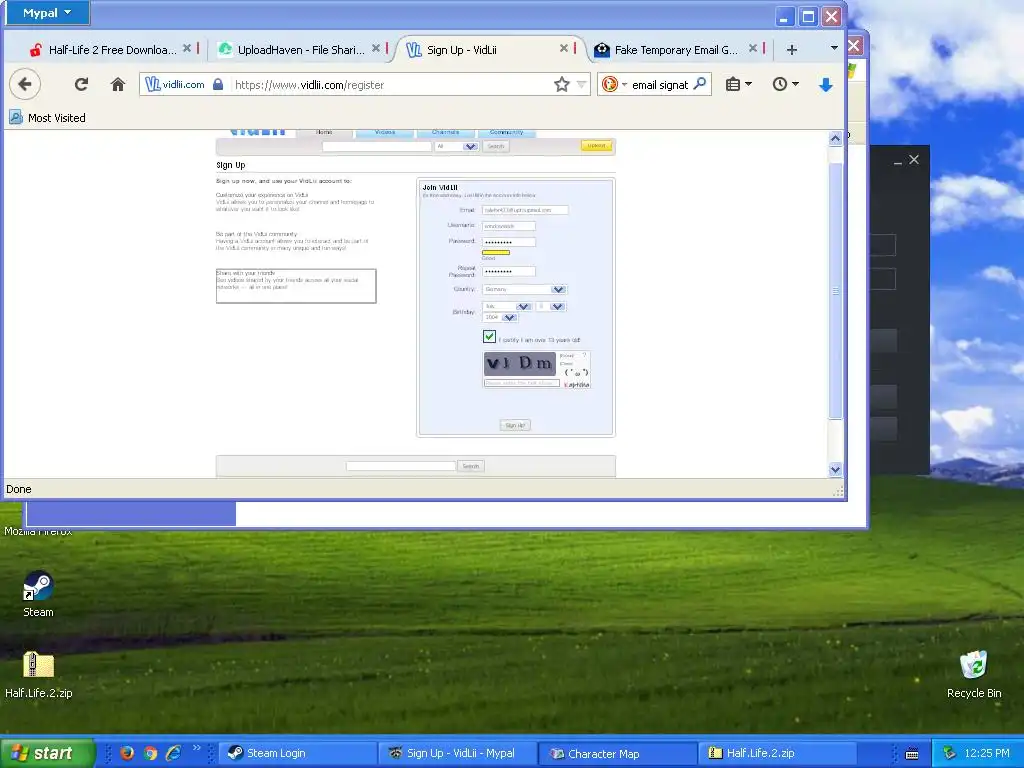1024x768 pixels.
Task: Open the browser home page icon
Action: tap(118, 84)
